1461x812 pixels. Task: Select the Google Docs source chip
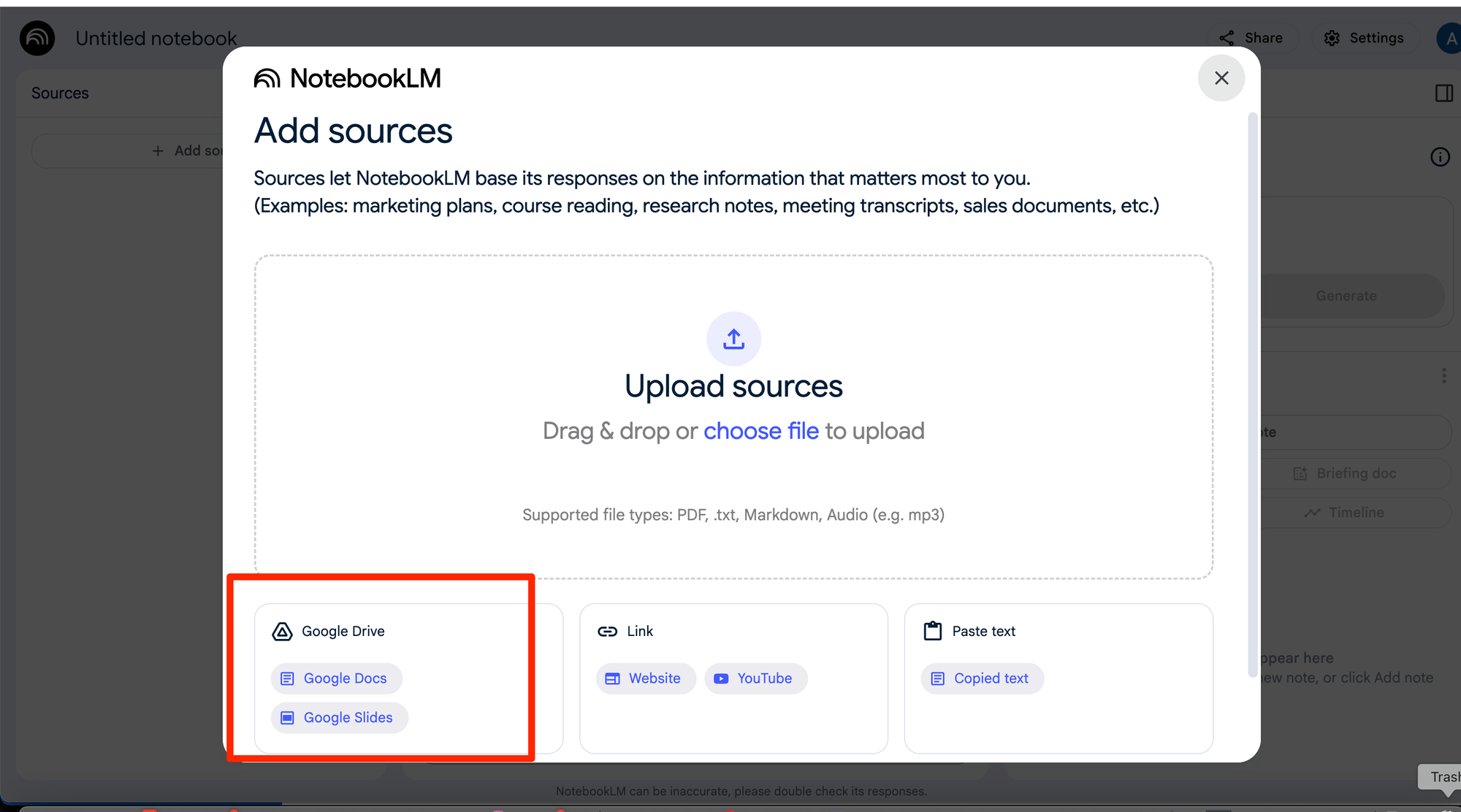pyautogui.click(x=336, y=678)
